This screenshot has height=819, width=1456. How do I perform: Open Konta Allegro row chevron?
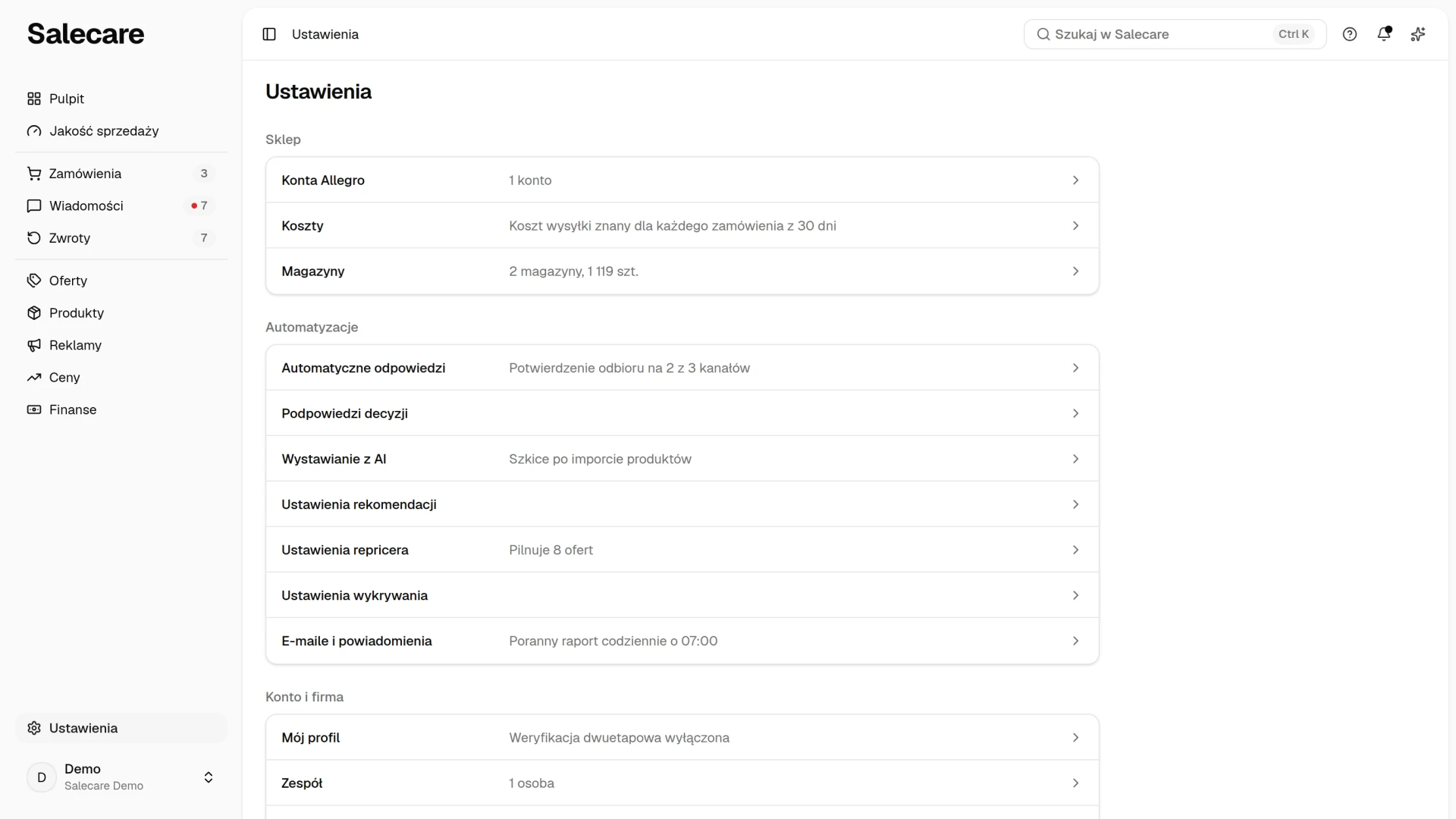[x=1075, y=180]
